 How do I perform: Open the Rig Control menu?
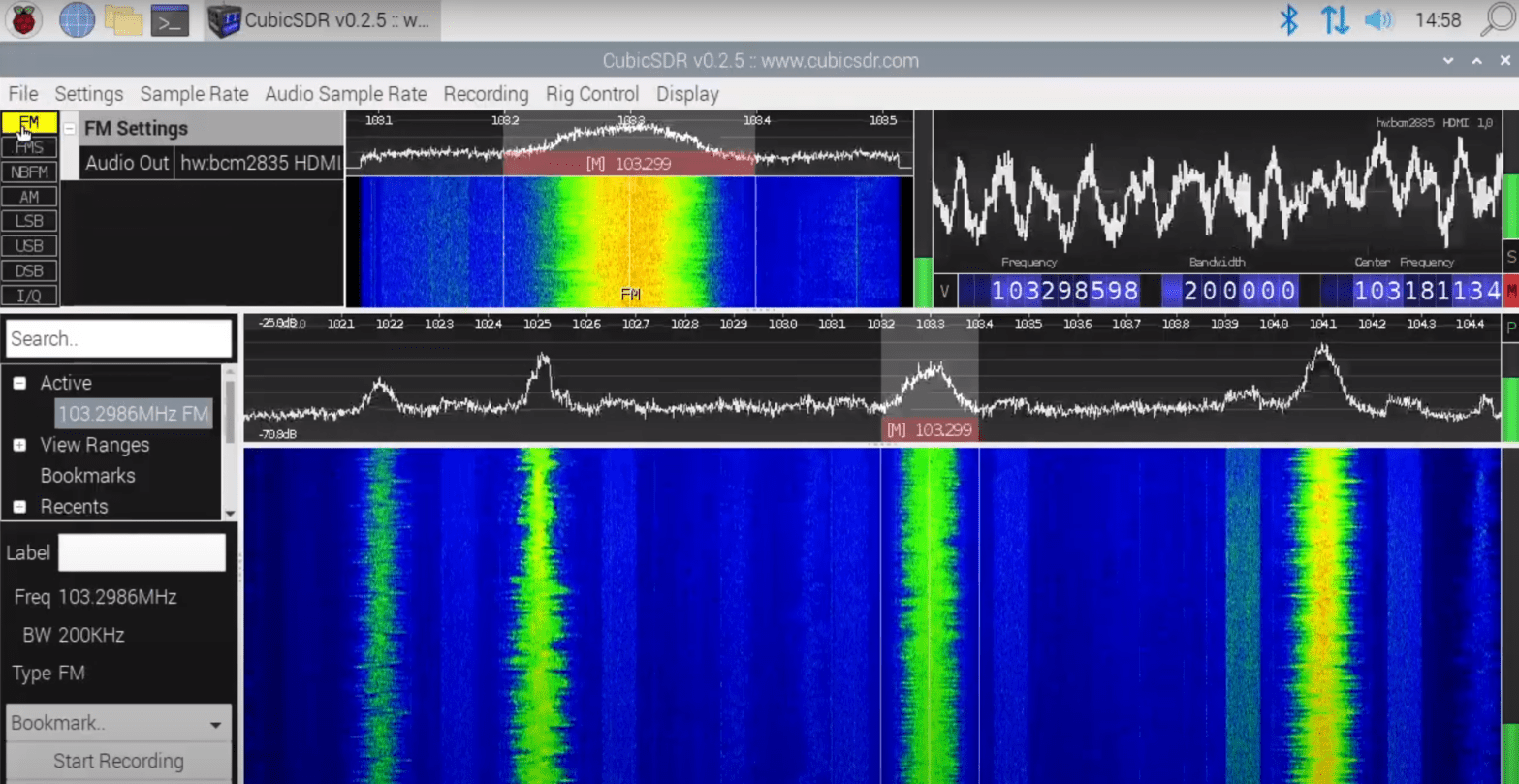[591, 94]
